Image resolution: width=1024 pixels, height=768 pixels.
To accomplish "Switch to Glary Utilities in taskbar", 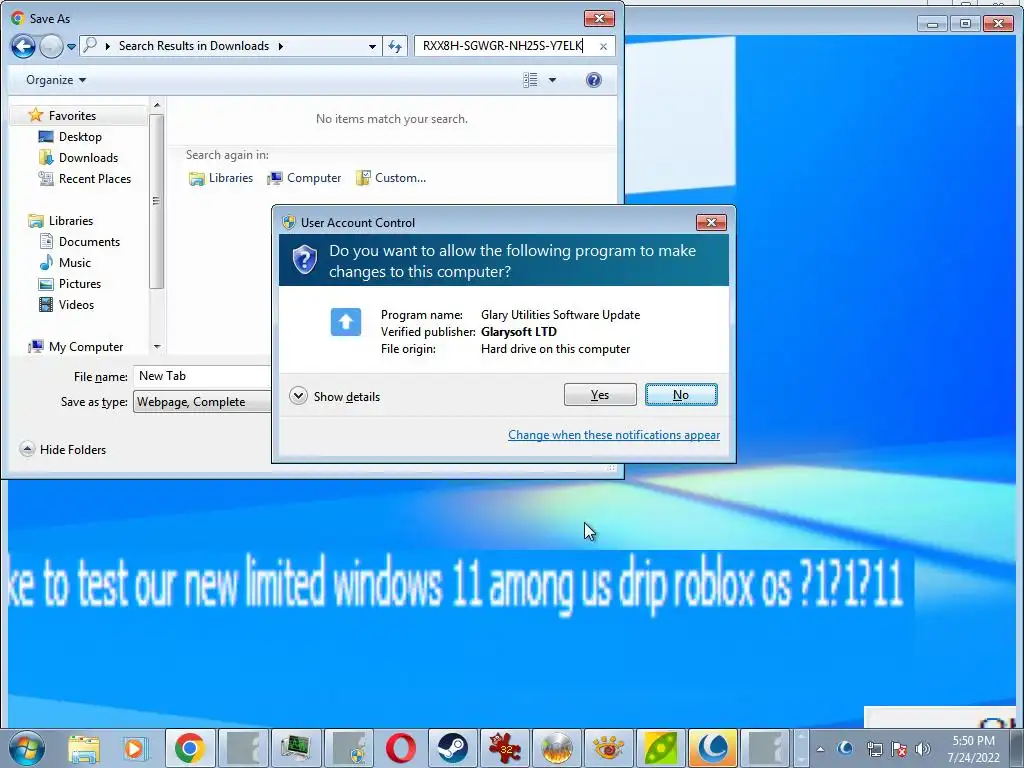I will point(713,748).
